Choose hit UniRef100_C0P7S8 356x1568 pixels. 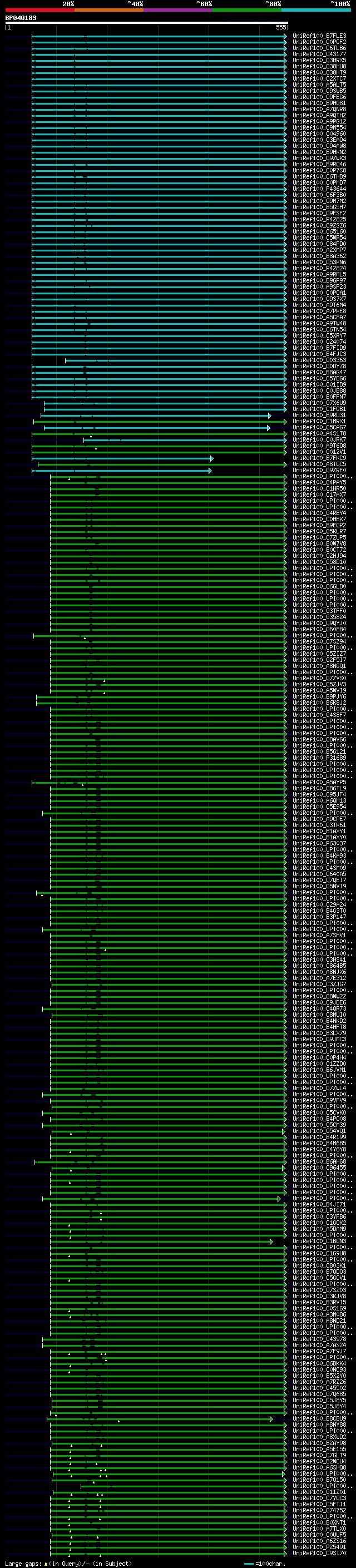[x=319, y=170]
